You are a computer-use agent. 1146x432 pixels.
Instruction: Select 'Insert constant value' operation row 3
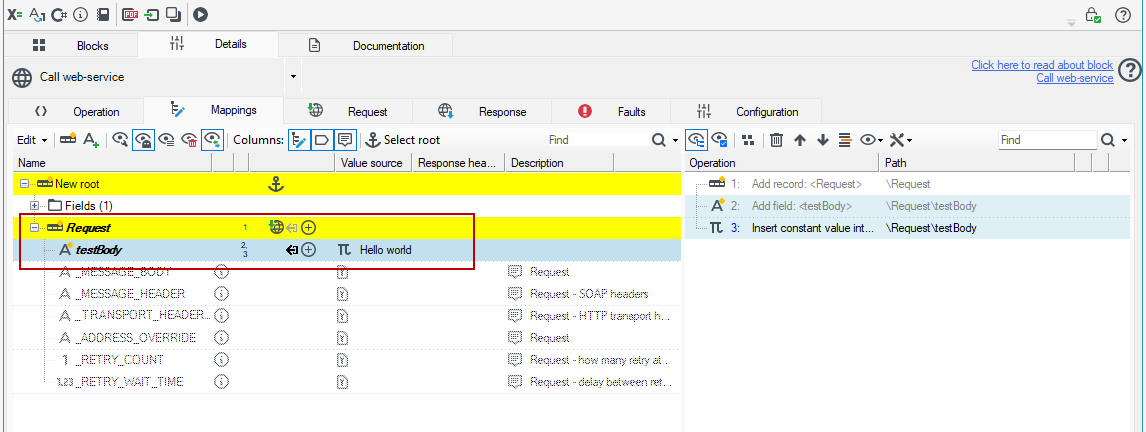907,228
